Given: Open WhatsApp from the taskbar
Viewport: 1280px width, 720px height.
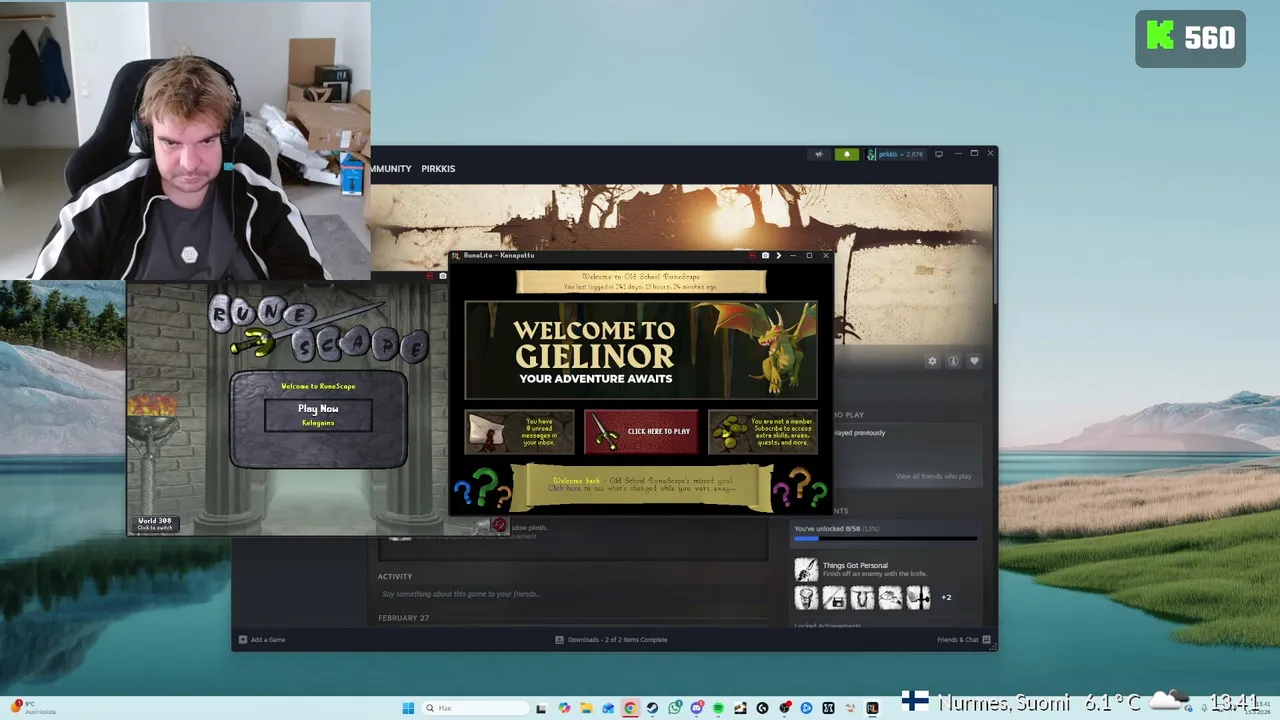Looking at the screenshot, I should [x=675, y=708].
